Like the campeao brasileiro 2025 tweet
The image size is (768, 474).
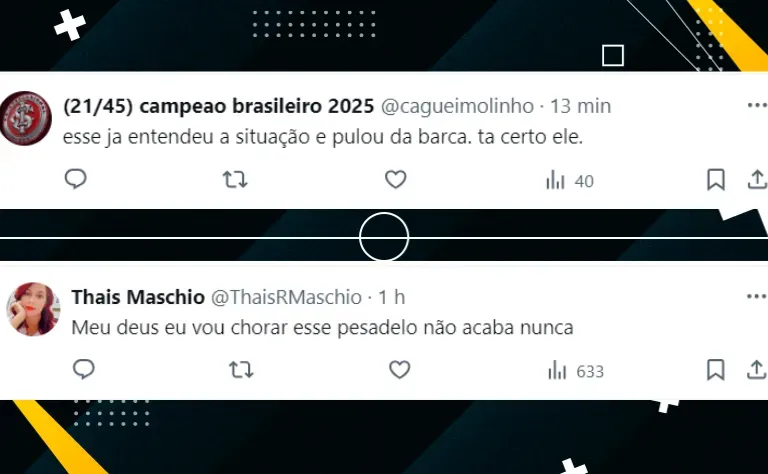(395, 180)
